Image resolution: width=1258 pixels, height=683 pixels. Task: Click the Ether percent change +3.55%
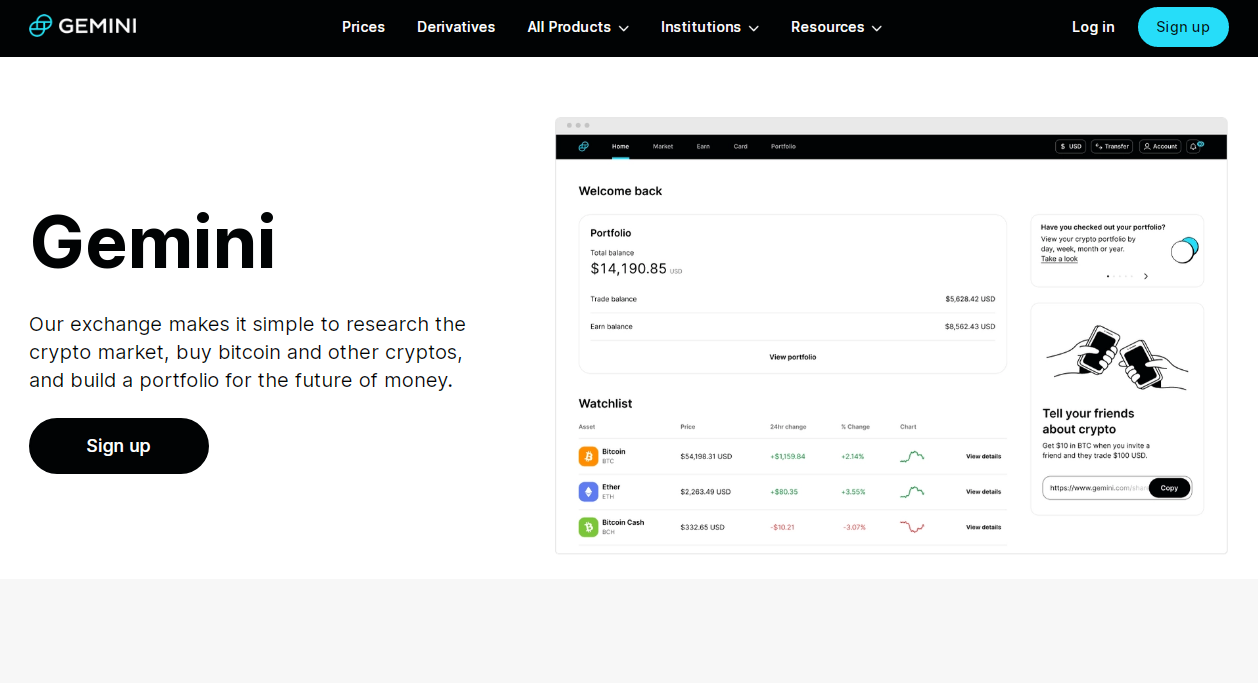coord(853,491)
